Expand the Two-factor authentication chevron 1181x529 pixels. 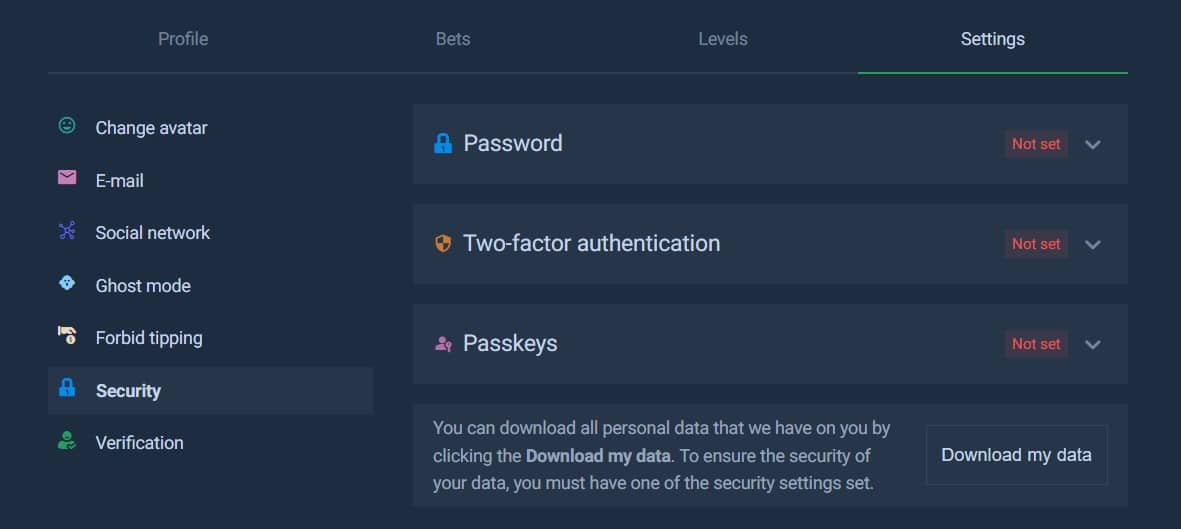pos(1093,244)
